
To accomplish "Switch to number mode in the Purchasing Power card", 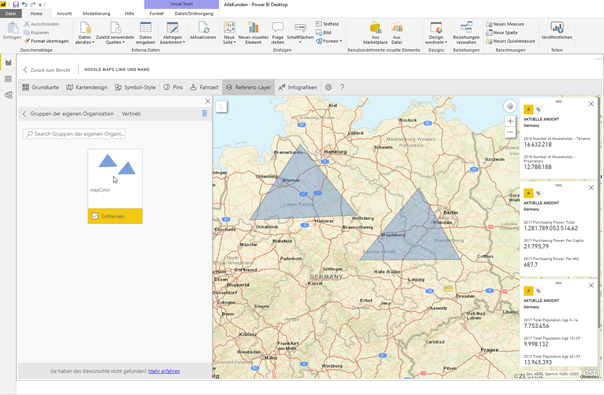I will coord(528,193).
